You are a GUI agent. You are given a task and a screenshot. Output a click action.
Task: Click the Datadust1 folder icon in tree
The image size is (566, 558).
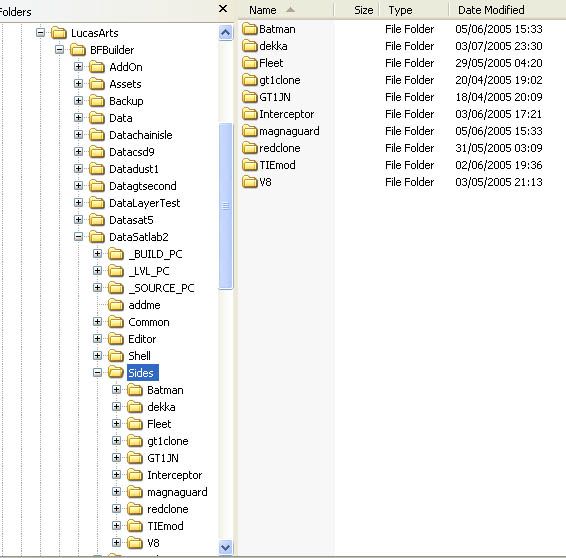coord(97,169)
